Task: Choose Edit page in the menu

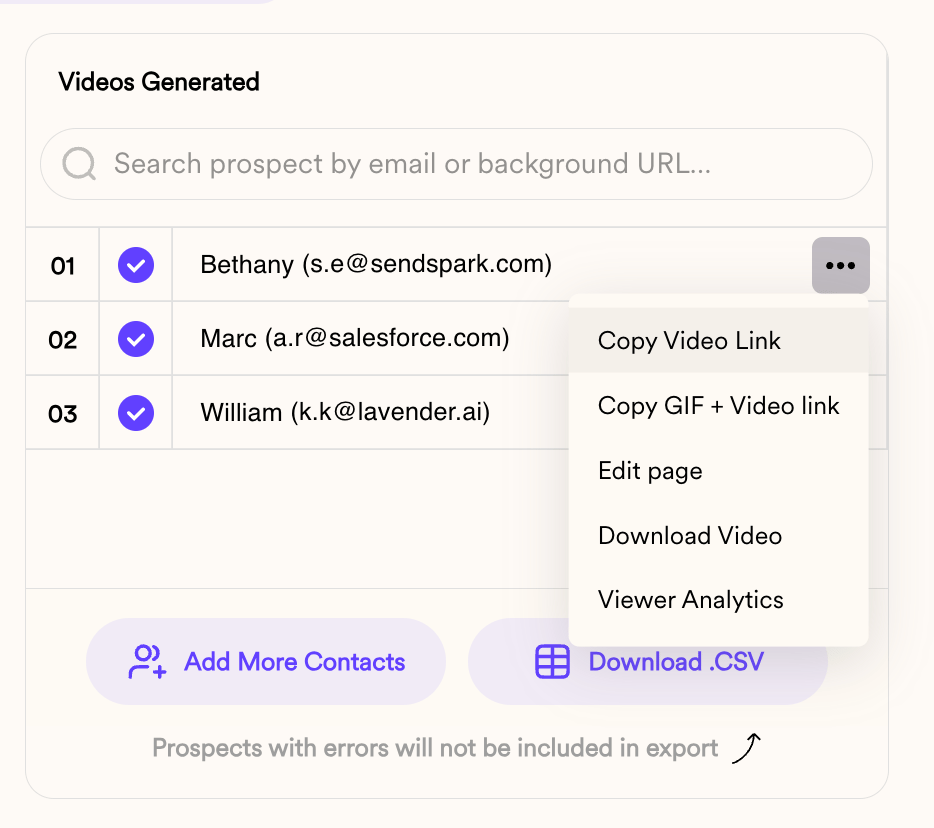Action: [x=718, y=471]
